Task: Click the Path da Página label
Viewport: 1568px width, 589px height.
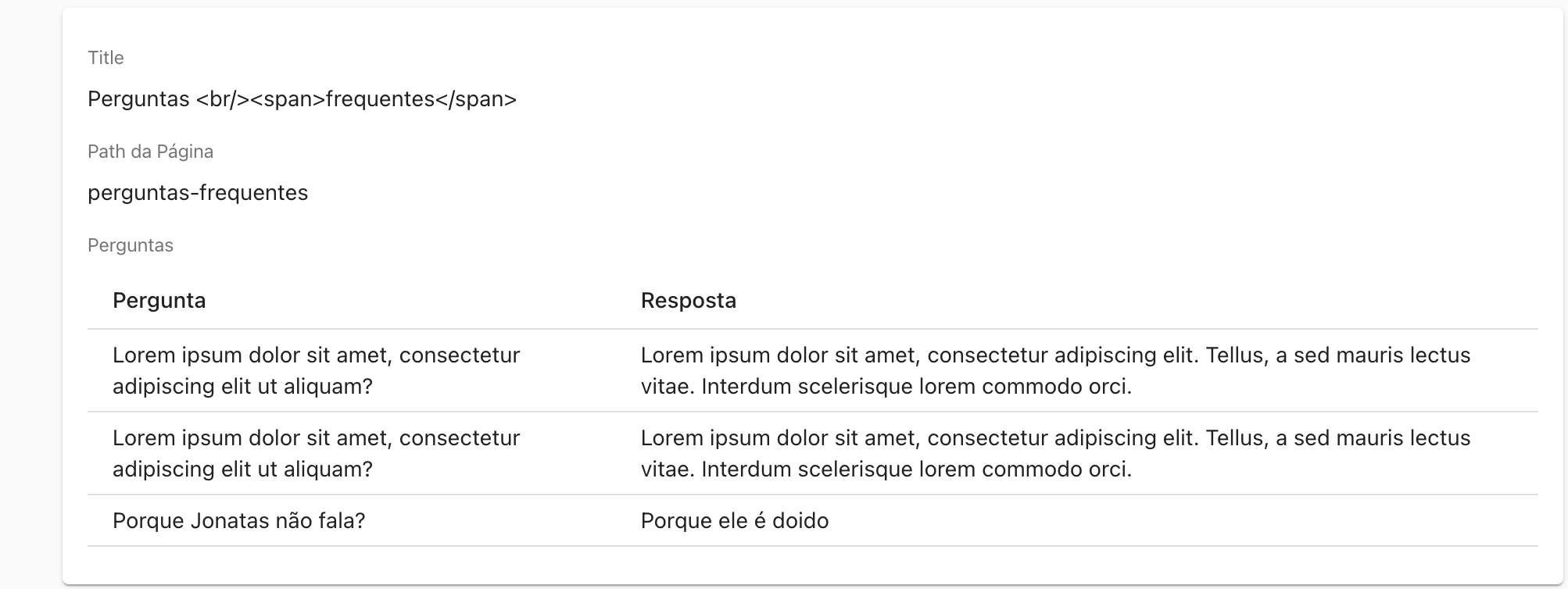Action: tap(150, 152)
